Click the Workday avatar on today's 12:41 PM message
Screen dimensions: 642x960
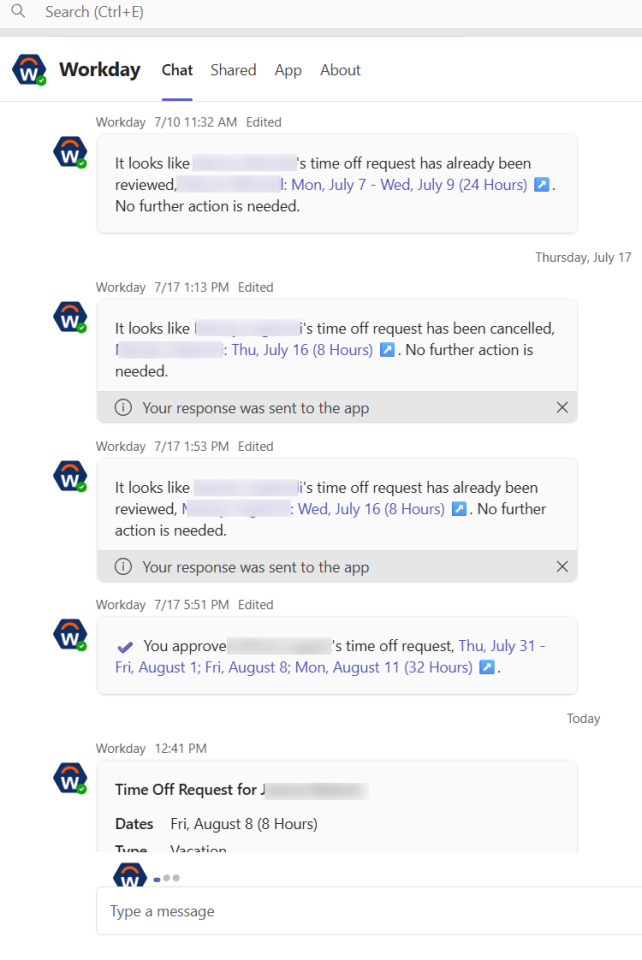pyautogui.click(x=69, y=777)
